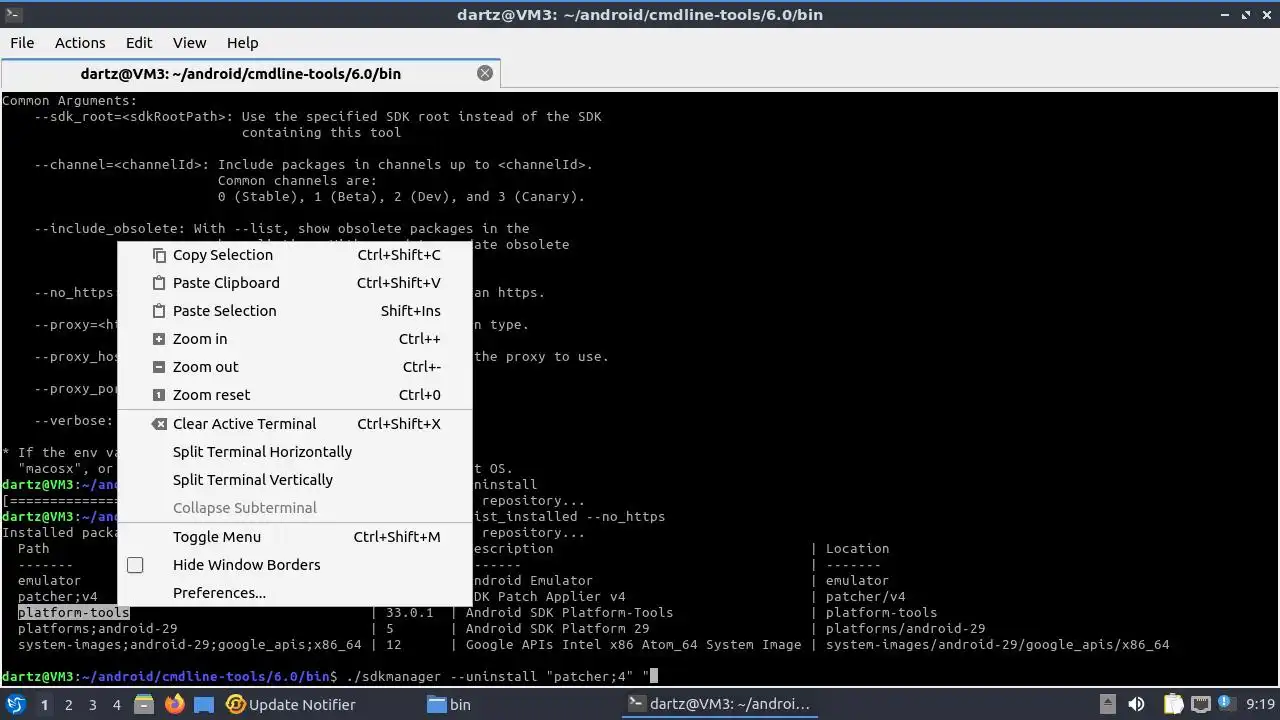The height and width of the screenshot is (720, 1280).
Task: Click the show desktop icon in panel
Action: coord(204,704)
